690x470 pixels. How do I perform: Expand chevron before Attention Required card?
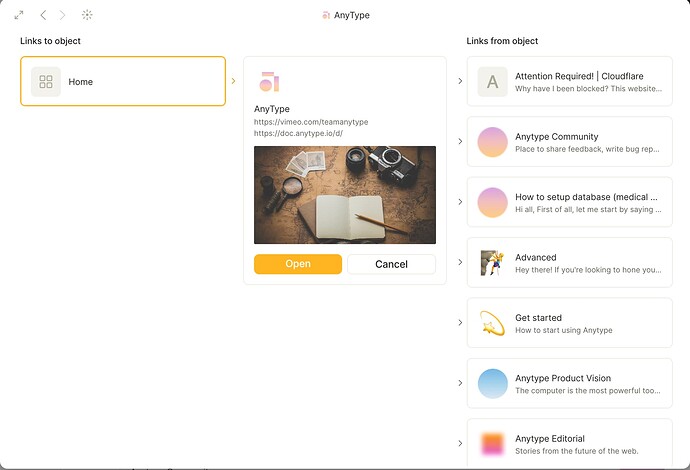(x=460, y=81)
